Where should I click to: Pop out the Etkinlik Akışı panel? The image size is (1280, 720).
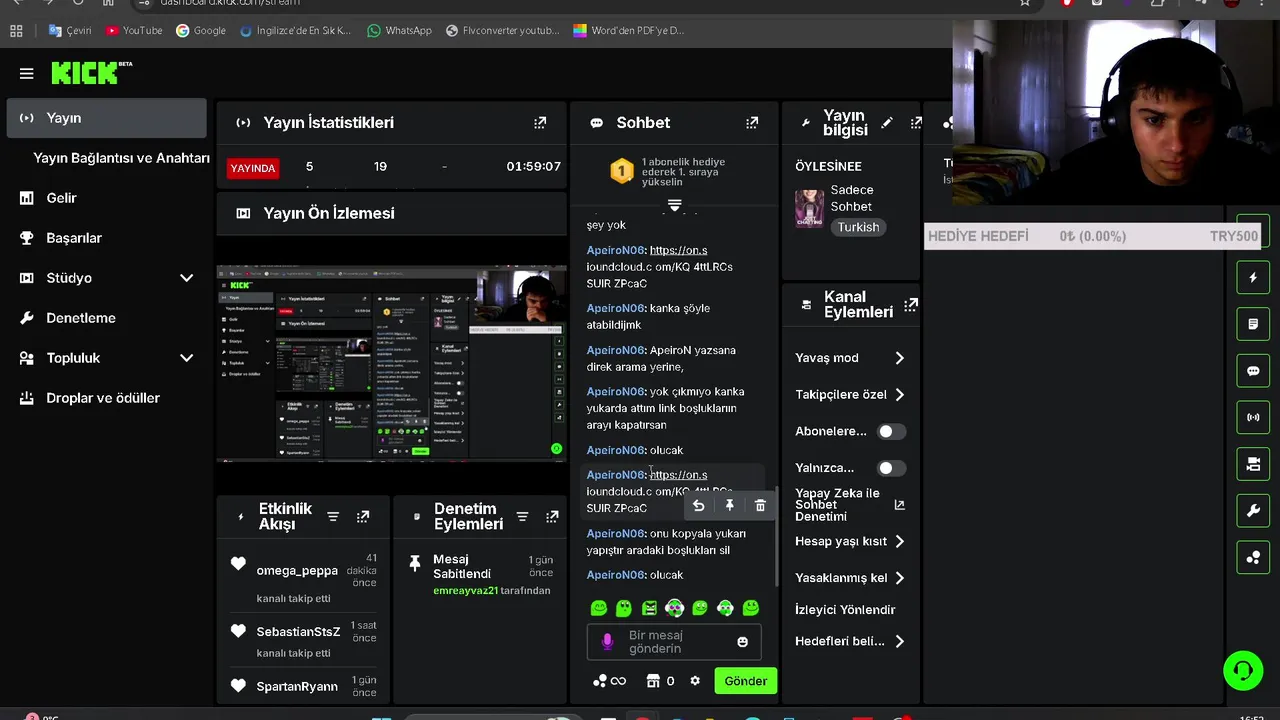coord(363,516)
